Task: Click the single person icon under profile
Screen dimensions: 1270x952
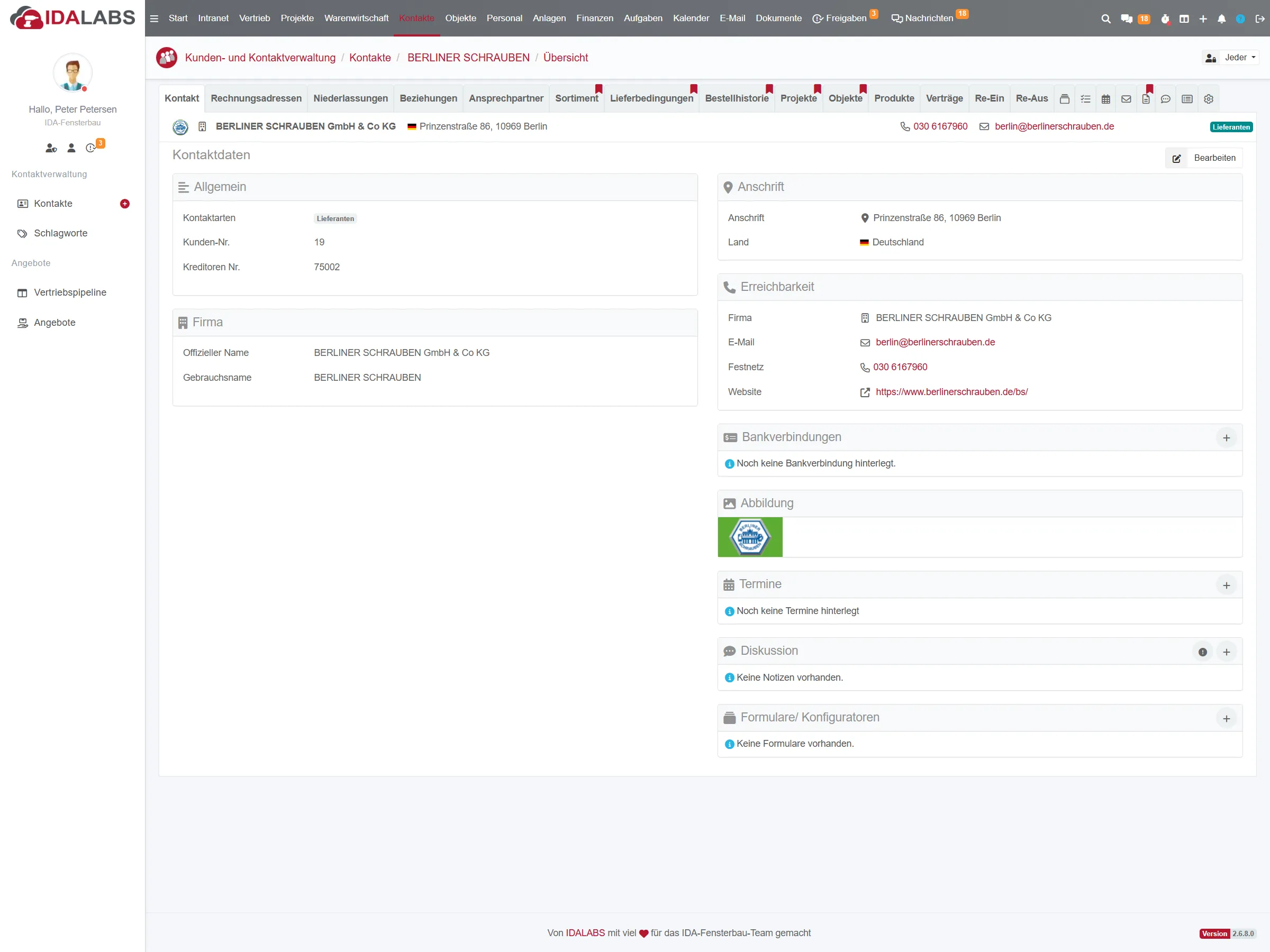Action: click(x=71, y=148)
